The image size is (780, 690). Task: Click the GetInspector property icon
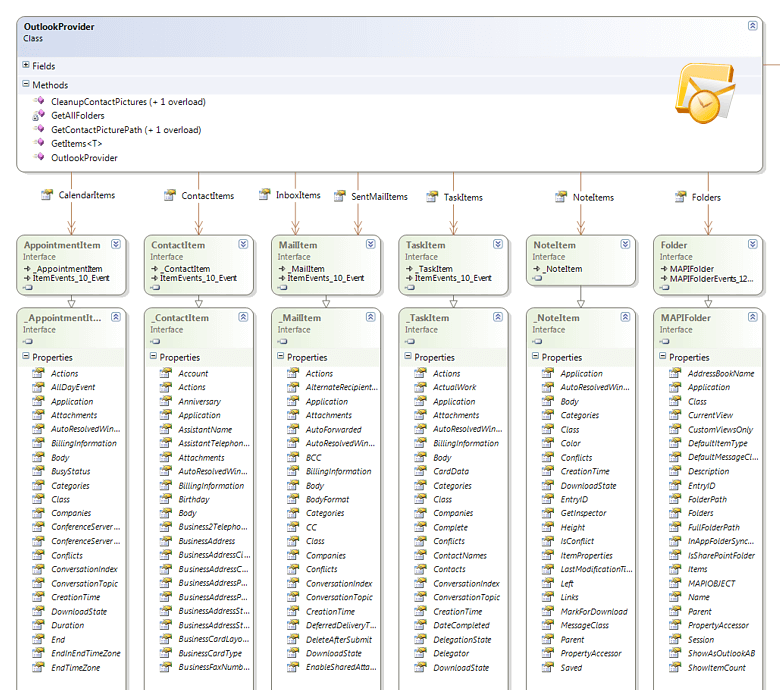point(548,513)
